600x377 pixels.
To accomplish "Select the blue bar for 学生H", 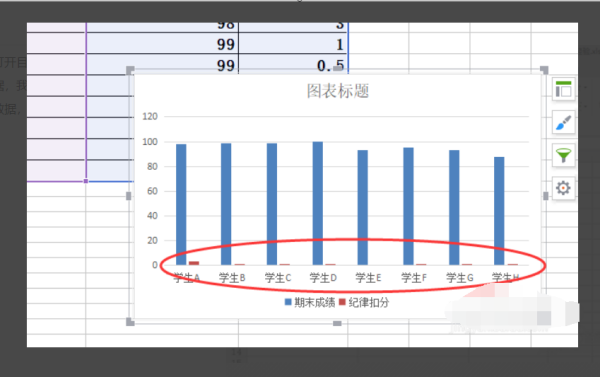I will click(499, 211).
